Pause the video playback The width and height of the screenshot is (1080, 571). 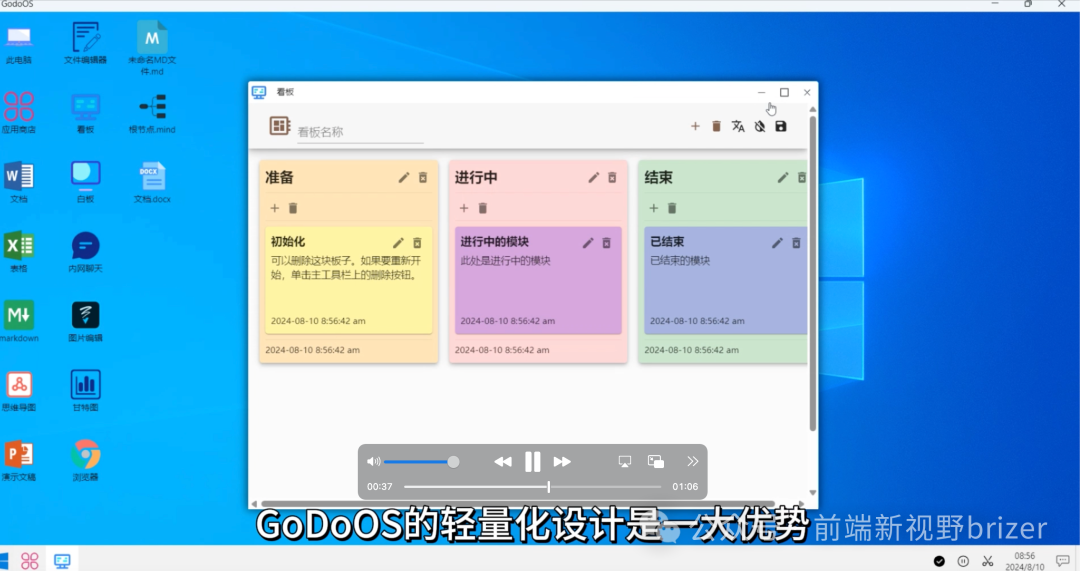pos(532,461)
